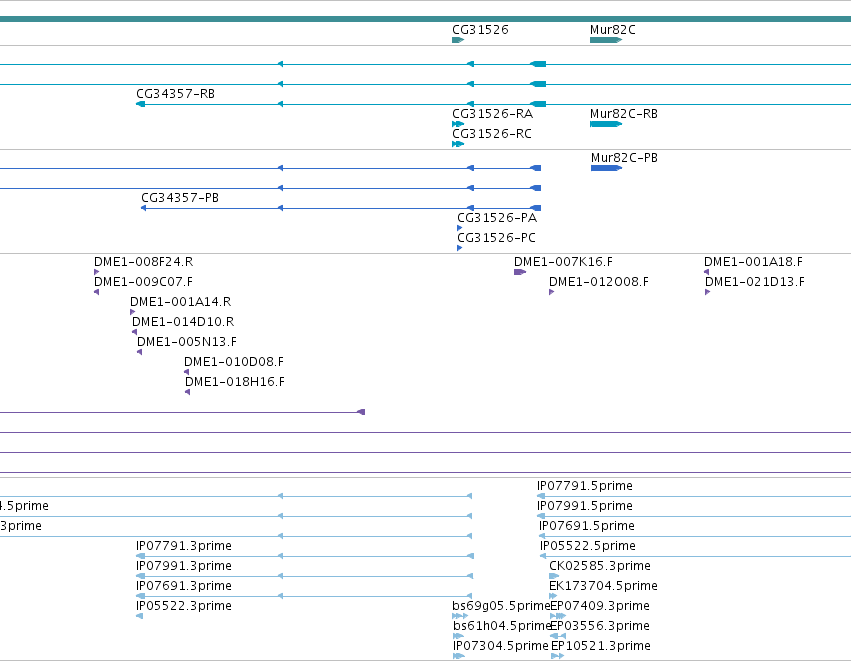Screen dimensions: 851x661
Task: Click the DME1-018H16.F arrowhead marker
Action: (188, 393)
